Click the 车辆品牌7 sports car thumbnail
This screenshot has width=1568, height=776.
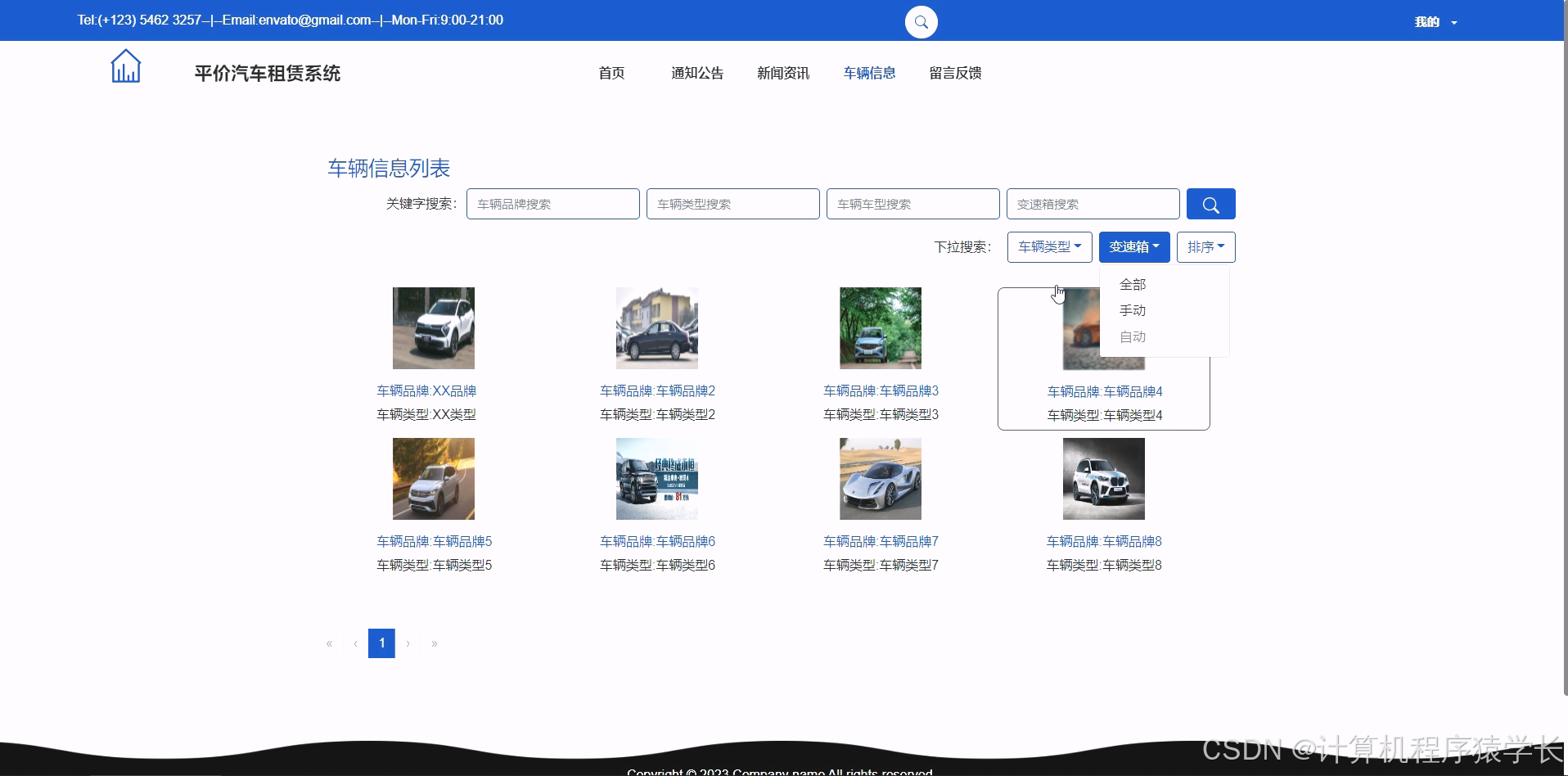tap(879, 479)
